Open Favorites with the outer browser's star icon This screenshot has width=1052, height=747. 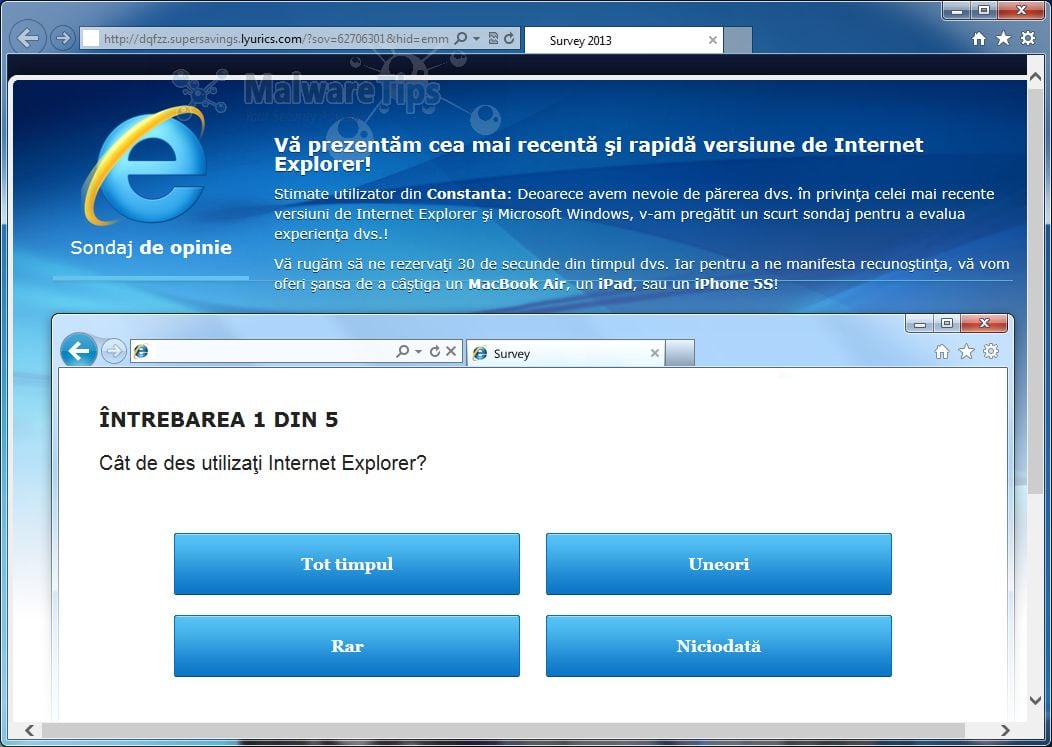[x=1003, y=38]
